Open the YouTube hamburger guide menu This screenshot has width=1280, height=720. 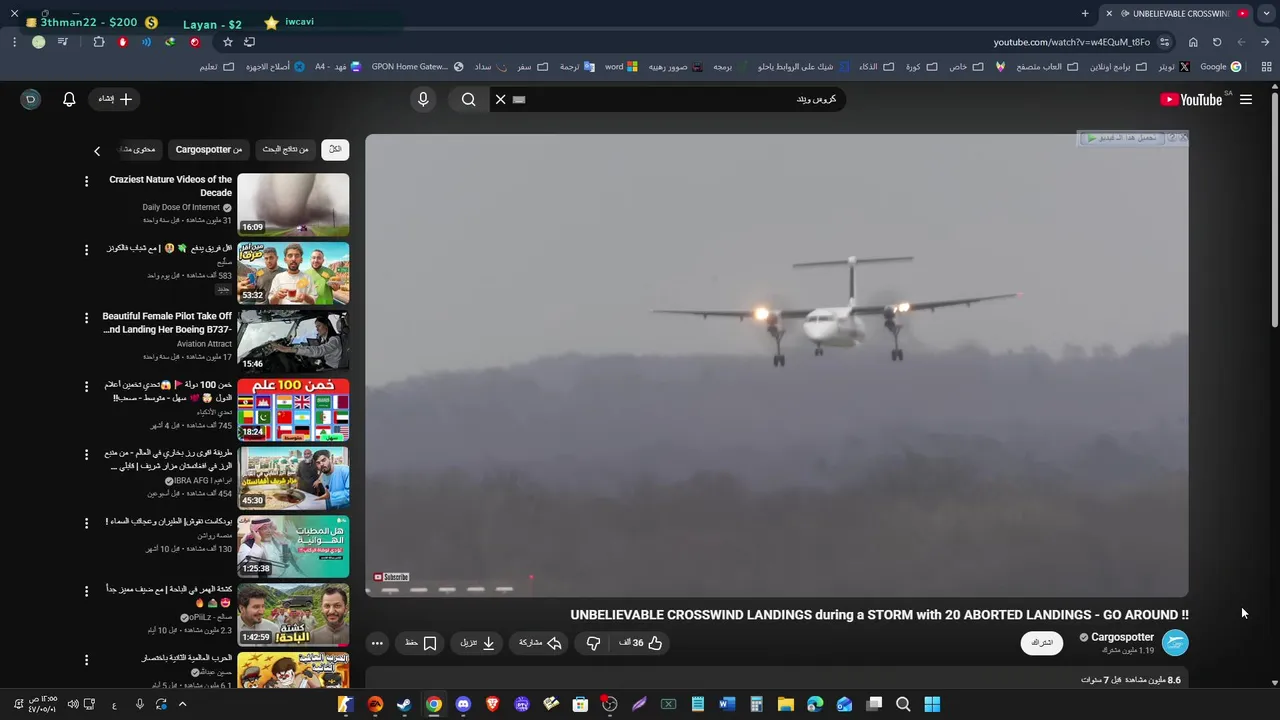click(1246, 99)
